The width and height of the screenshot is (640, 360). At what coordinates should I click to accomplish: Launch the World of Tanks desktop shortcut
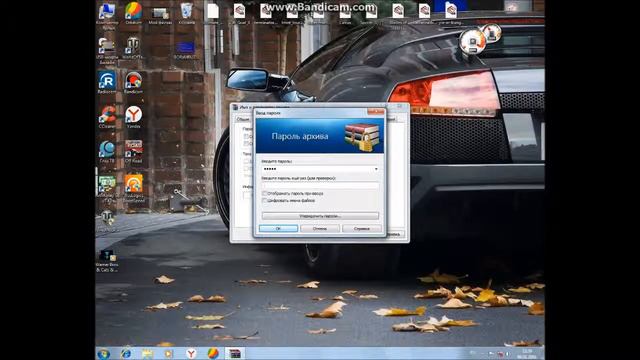tap(133, 48)
